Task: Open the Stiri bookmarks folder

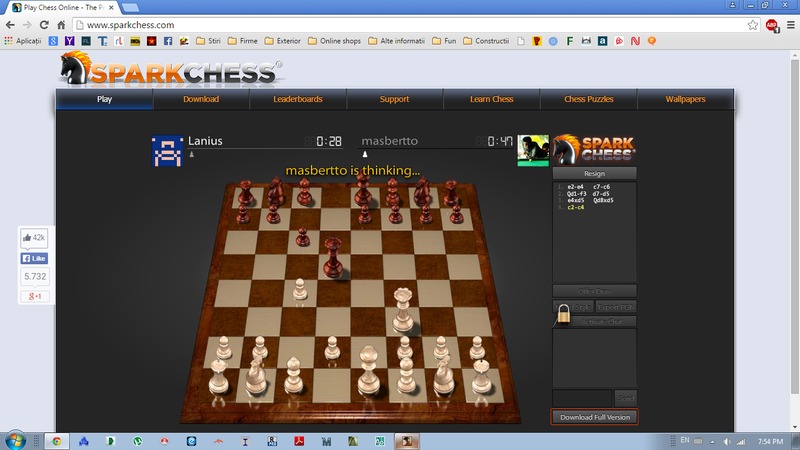Action: tap(208, 41)
